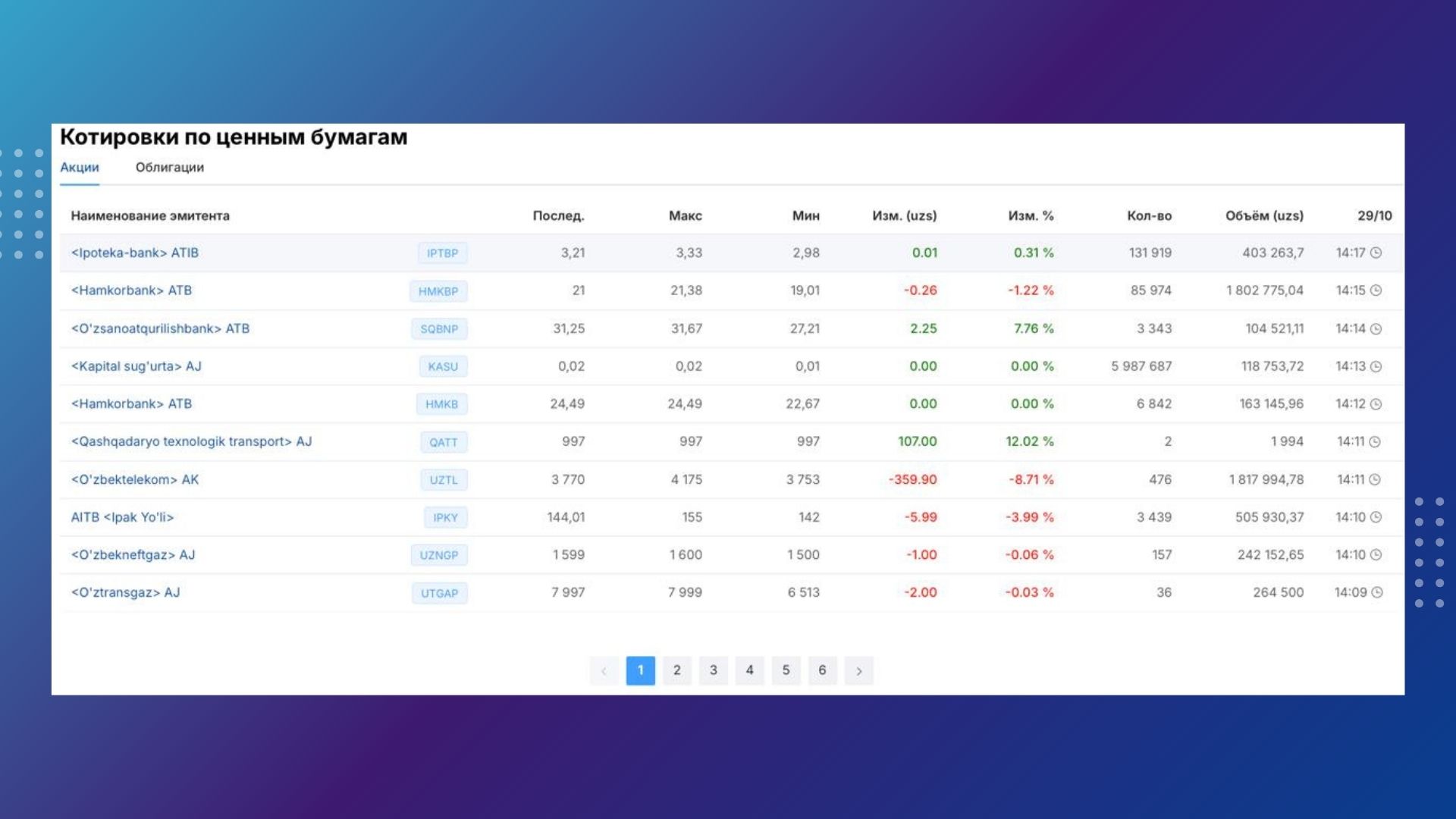1456x819 pixels.
Task: Click the 7.76 % change value
Action: pyautogui.click(x=1034, y=328)
